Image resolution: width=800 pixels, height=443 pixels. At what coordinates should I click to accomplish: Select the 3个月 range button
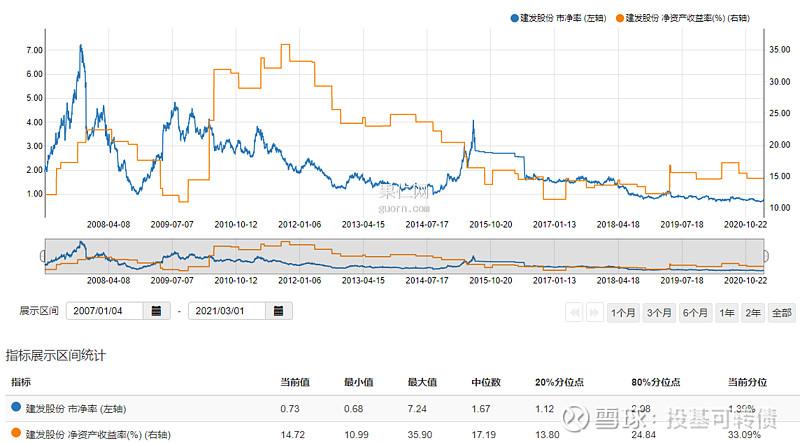tap(659, 312)
